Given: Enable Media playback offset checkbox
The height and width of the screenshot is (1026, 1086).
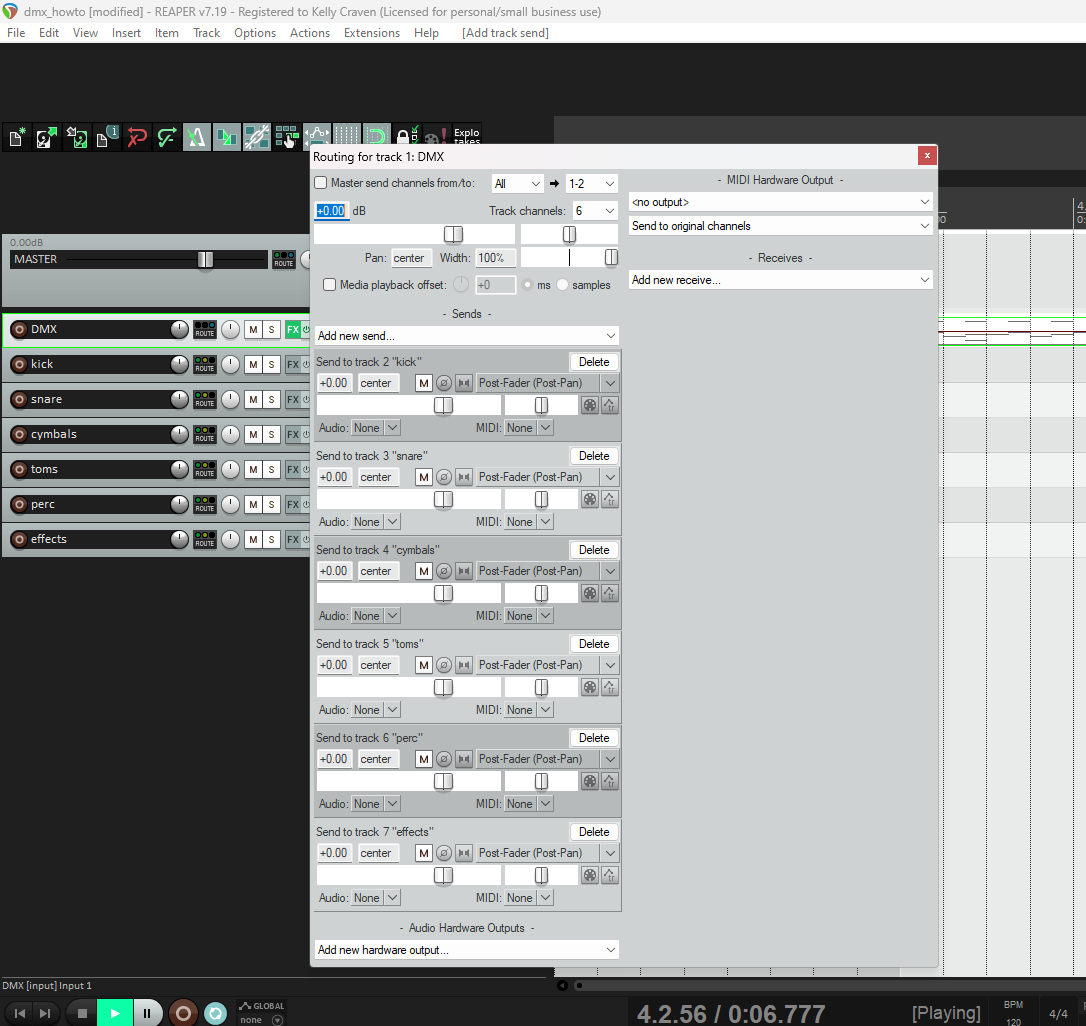Looking at the screenshot, I should tap(330, 285).
